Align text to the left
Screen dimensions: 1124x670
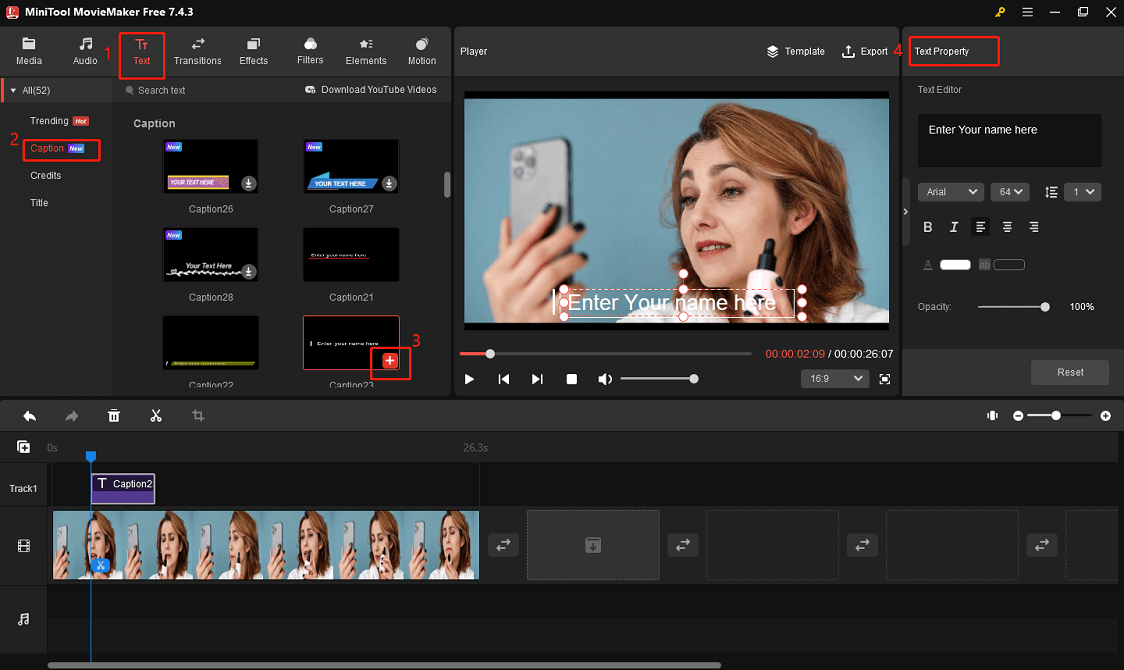point(980,227)
